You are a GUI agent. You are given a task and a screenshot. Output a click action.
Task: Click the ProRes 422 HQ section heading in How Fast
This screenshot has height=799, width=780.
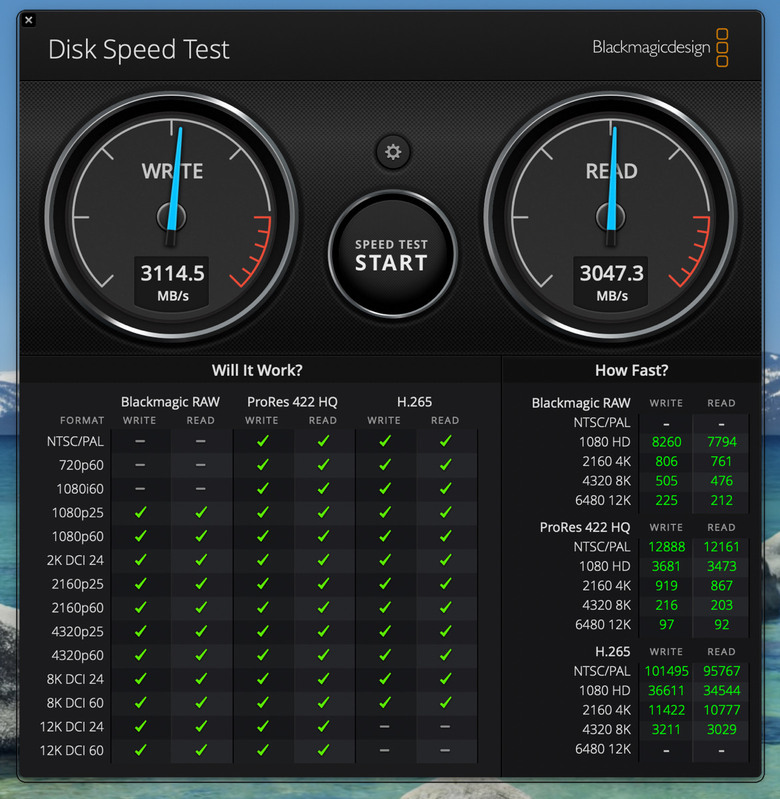click(x=585, y=527)
